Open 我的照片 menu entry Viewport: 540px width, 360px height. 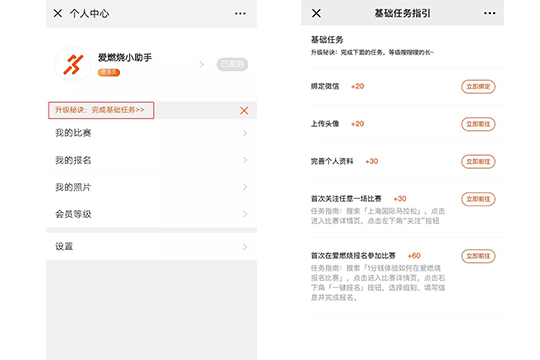(152, 187)
